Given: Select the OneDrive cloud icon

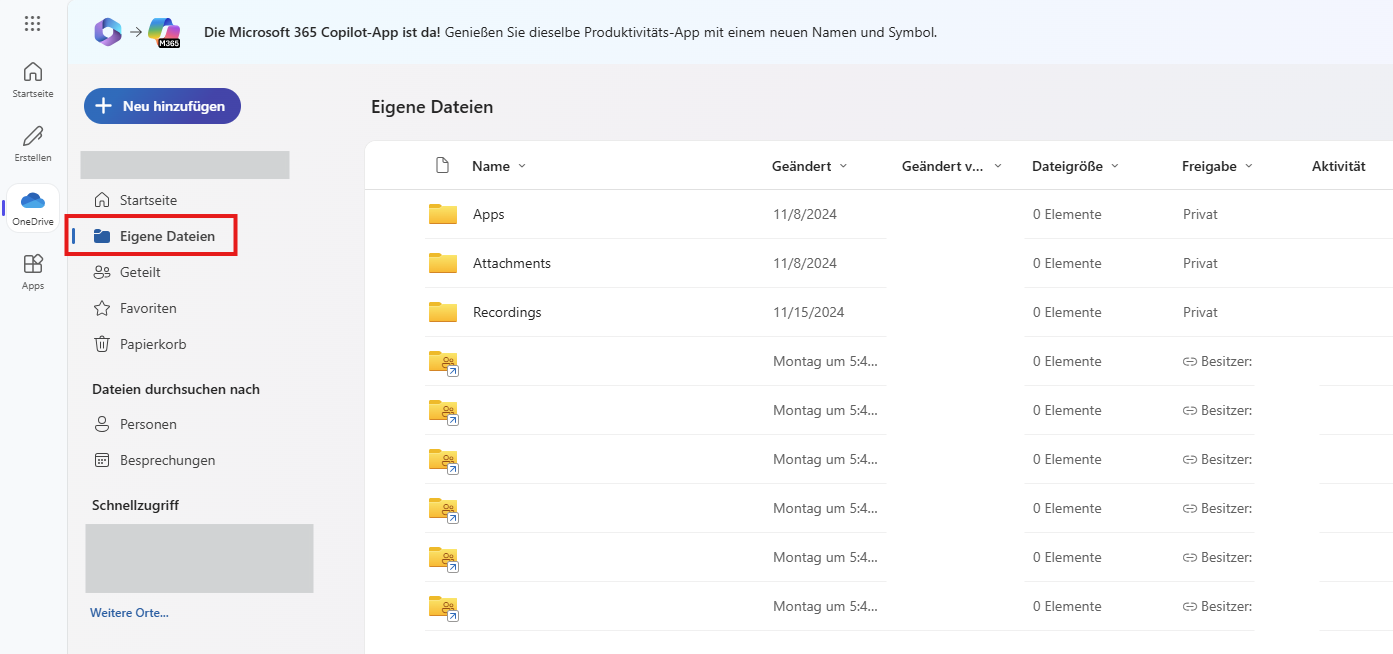Looking at the screenshot, I should [33, 201].
